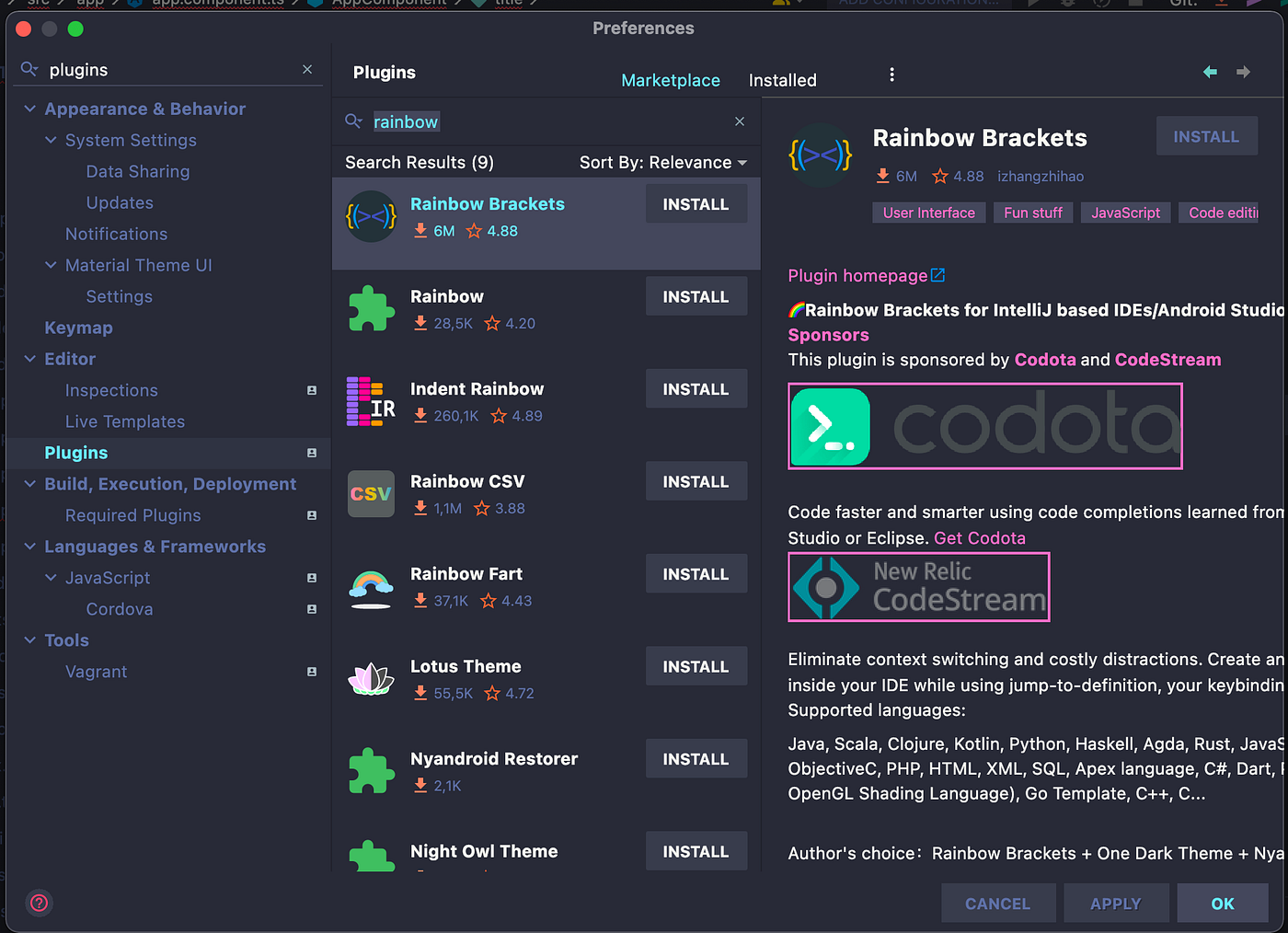1288x933 pixels.
Task: Click the project-level marker icon beside Required Plugins
Action: 312,515
